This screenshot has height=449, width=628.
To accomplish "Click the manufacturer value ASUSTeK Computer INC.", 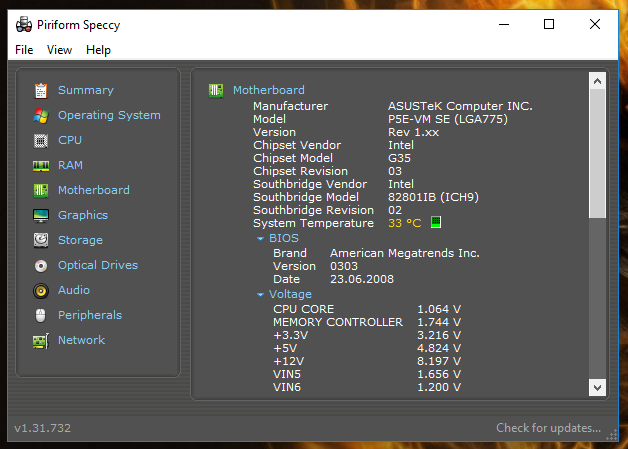I will 461,106.
